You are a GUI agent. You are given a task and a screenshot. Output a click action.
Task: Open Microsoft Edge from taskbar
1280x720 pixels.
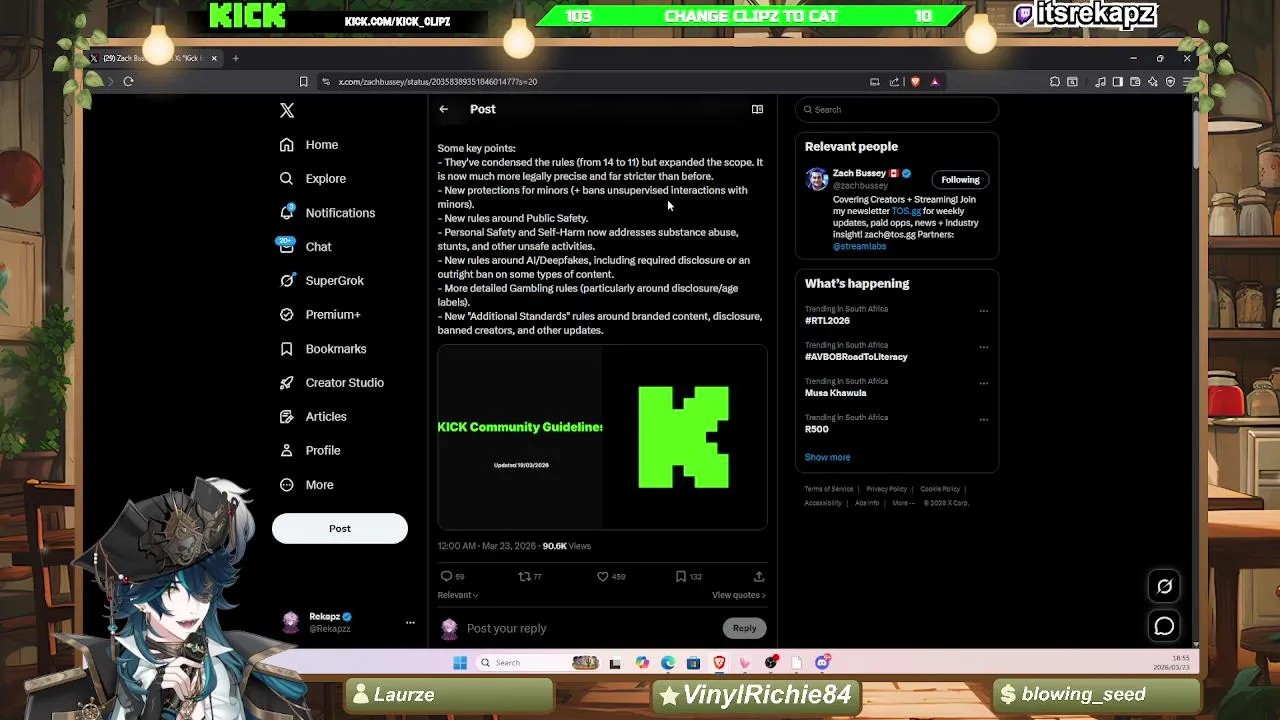pos(668,662)
